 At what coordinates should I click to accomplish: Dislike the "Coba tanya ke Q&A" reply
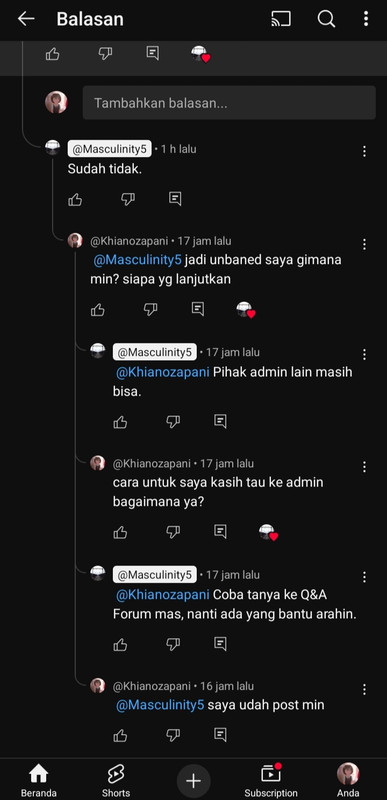click(x=173, y=644)
